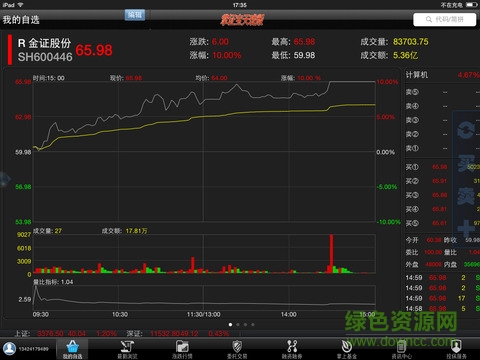Tap the account number 13424179489

pos(33,349)
